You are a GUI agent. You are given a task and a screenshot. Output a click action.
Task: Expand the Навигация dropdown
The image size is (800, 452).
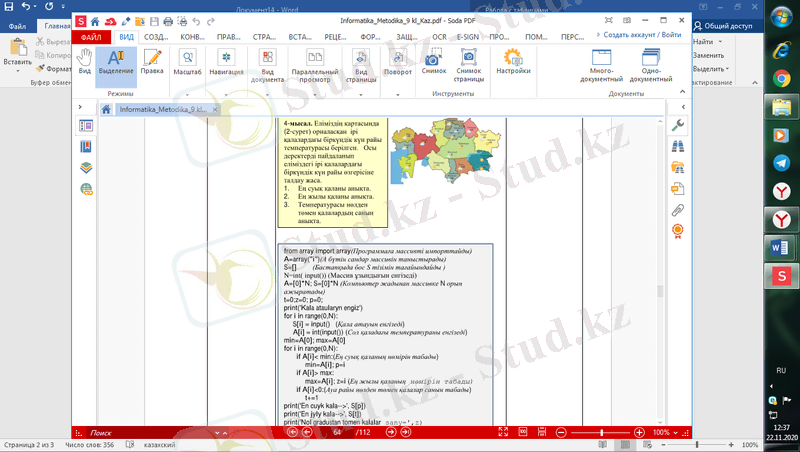[x=226, y=63]
